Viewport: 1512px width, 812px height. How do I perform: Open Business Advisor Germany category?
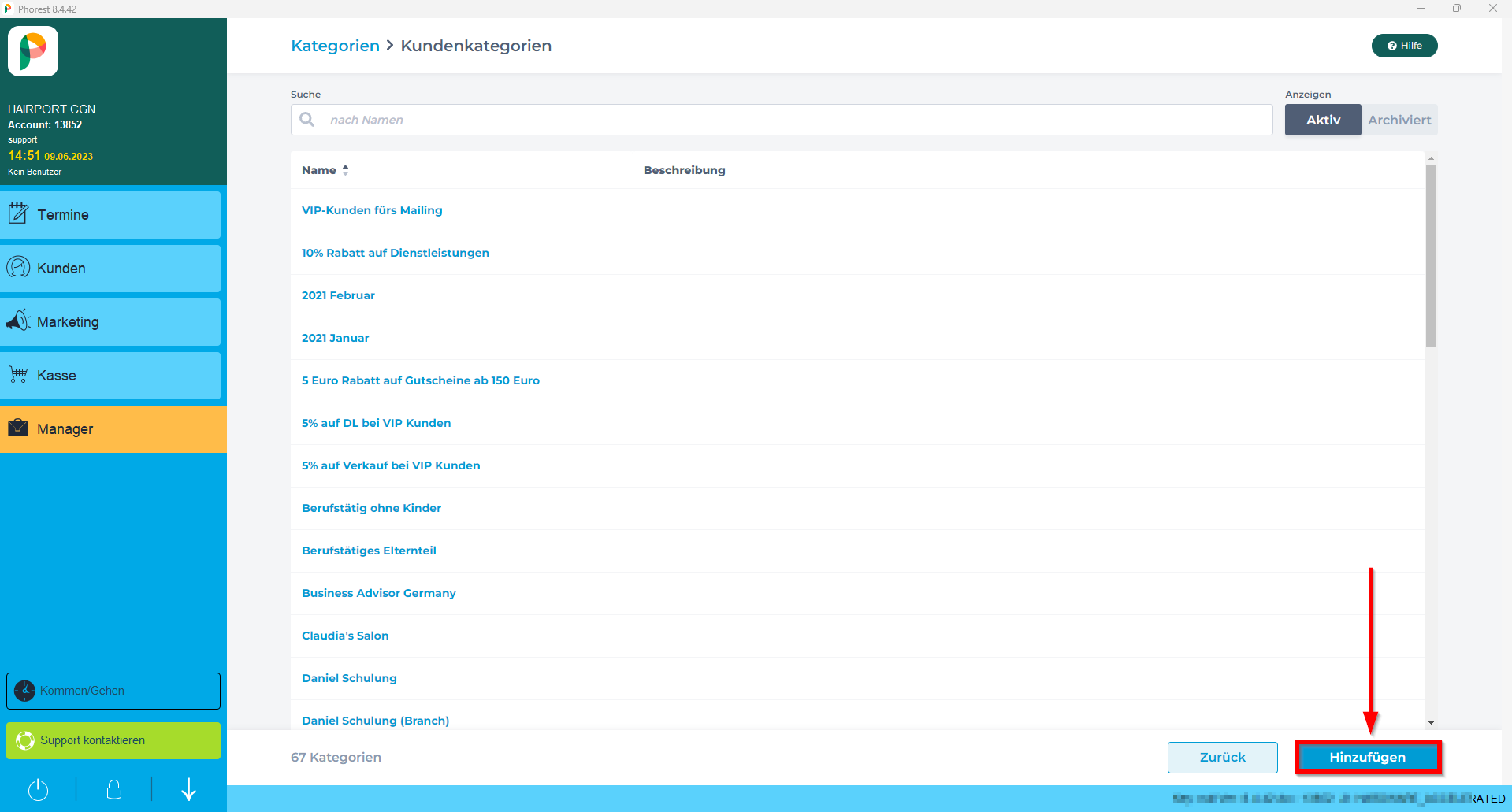pyautogui.click(x=379, y=593)
